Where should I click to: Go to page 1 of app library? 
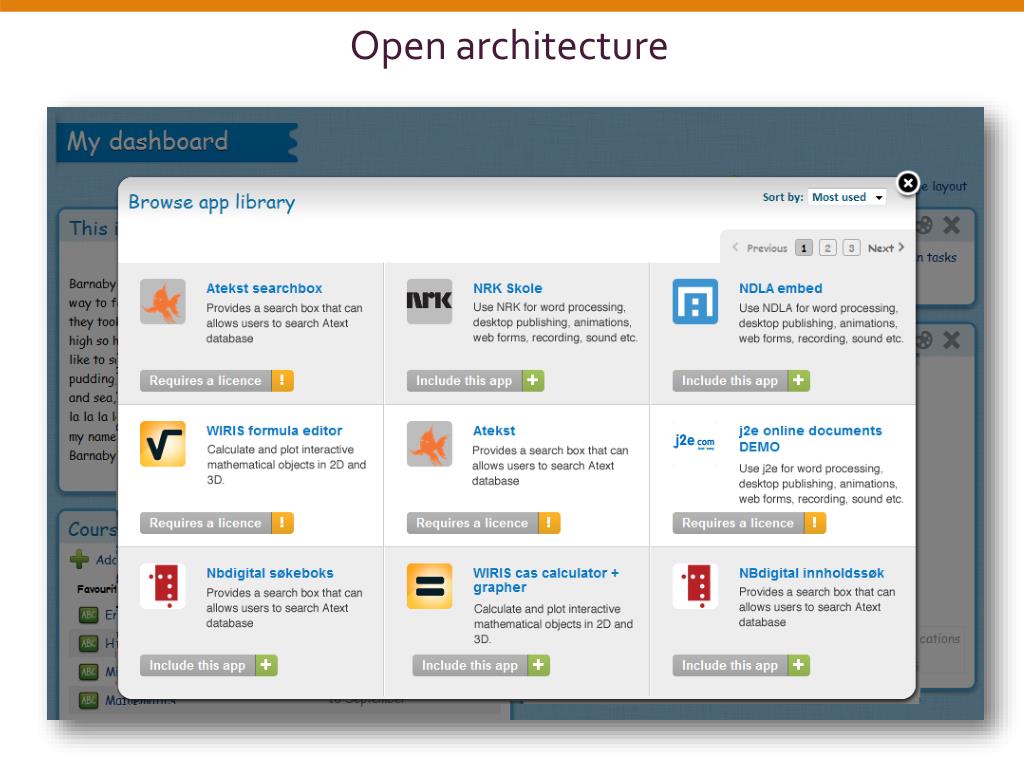click(804, 248)
